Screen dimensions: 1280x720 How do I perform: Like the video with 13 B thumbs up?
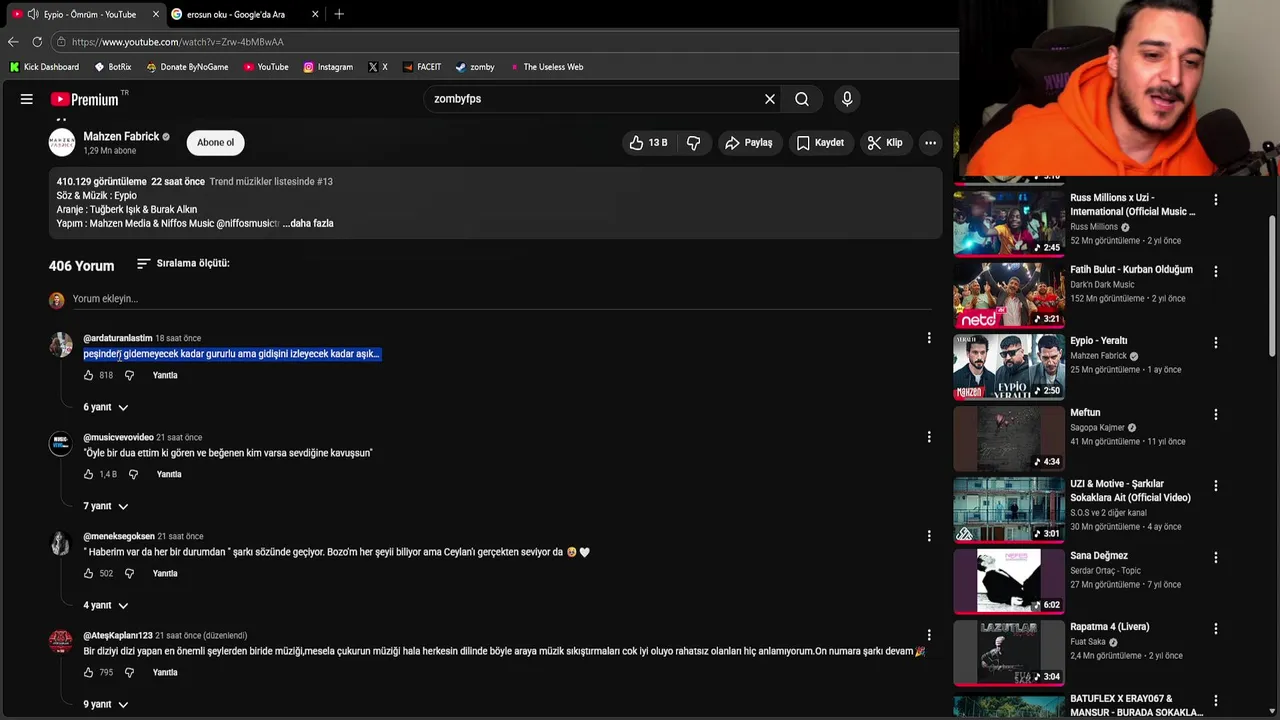pyautogui.click(x=648, y=143)
